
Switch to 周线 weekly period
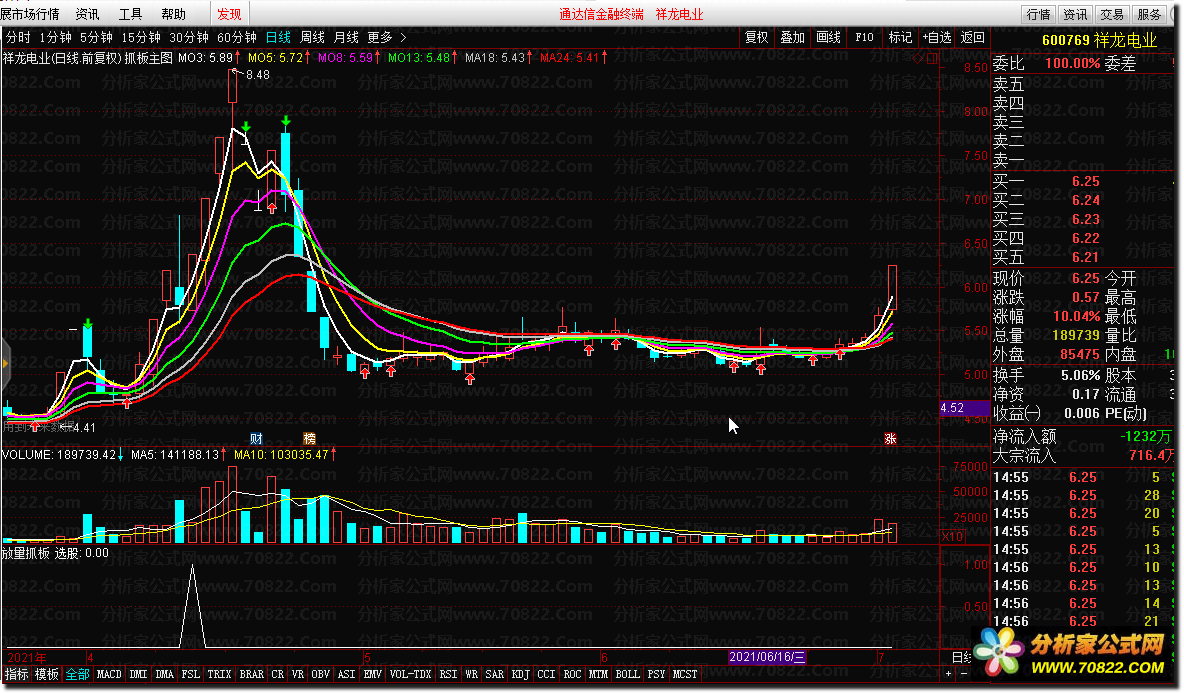click(x=312, y=37)
